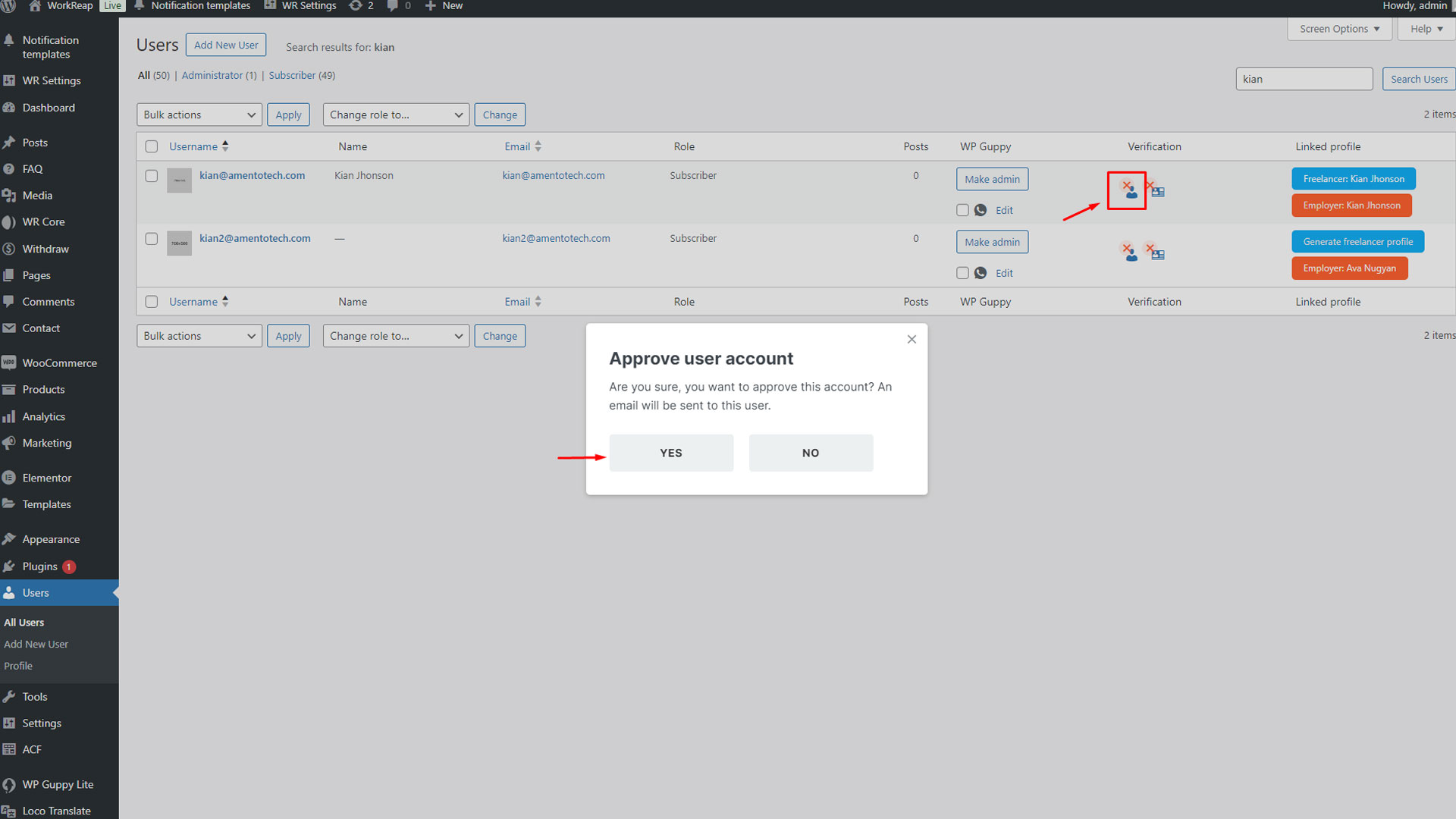Viewport: 1456px width, 819px height.
Task: Click the user search input field
Action: tap(1304, 80)
